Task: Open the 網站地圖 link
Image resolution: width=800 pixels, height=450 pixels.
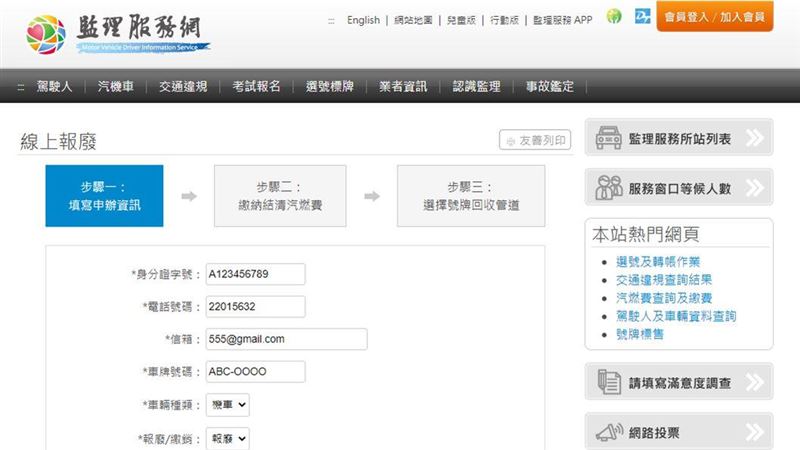Action: (x=413, y=20)
